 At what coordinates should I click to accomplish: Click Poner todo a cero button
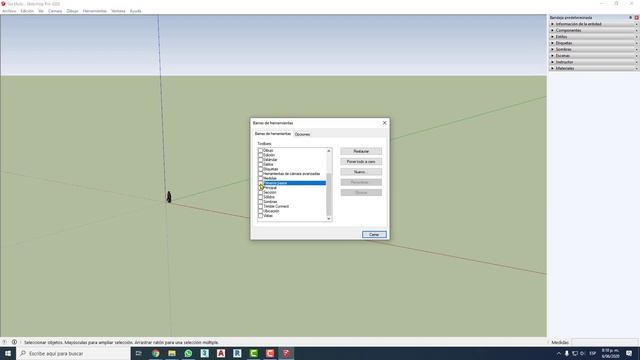click(x=361, y=162)
